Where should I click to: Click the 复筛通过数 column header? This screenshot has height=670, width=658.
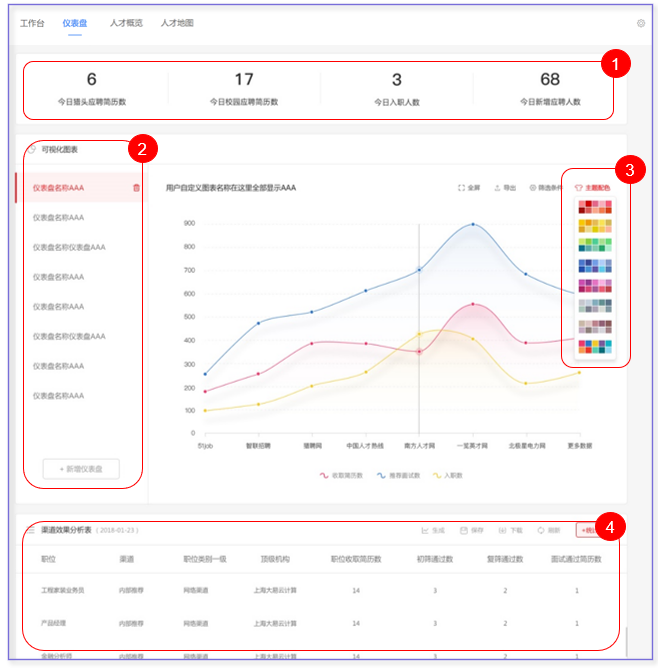(505, 559)
